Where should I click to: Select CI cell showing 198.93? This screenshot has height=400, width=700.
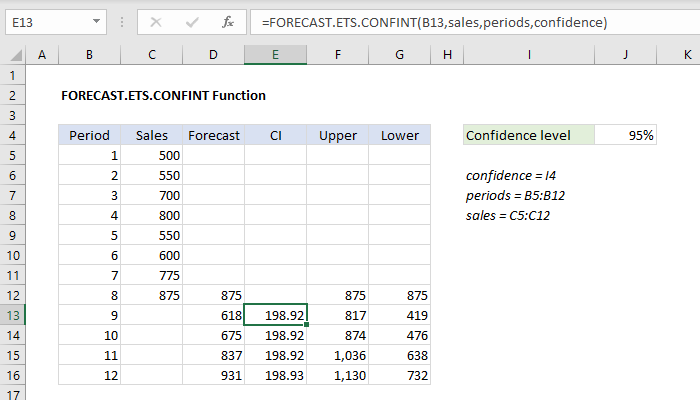pos(275,375)
